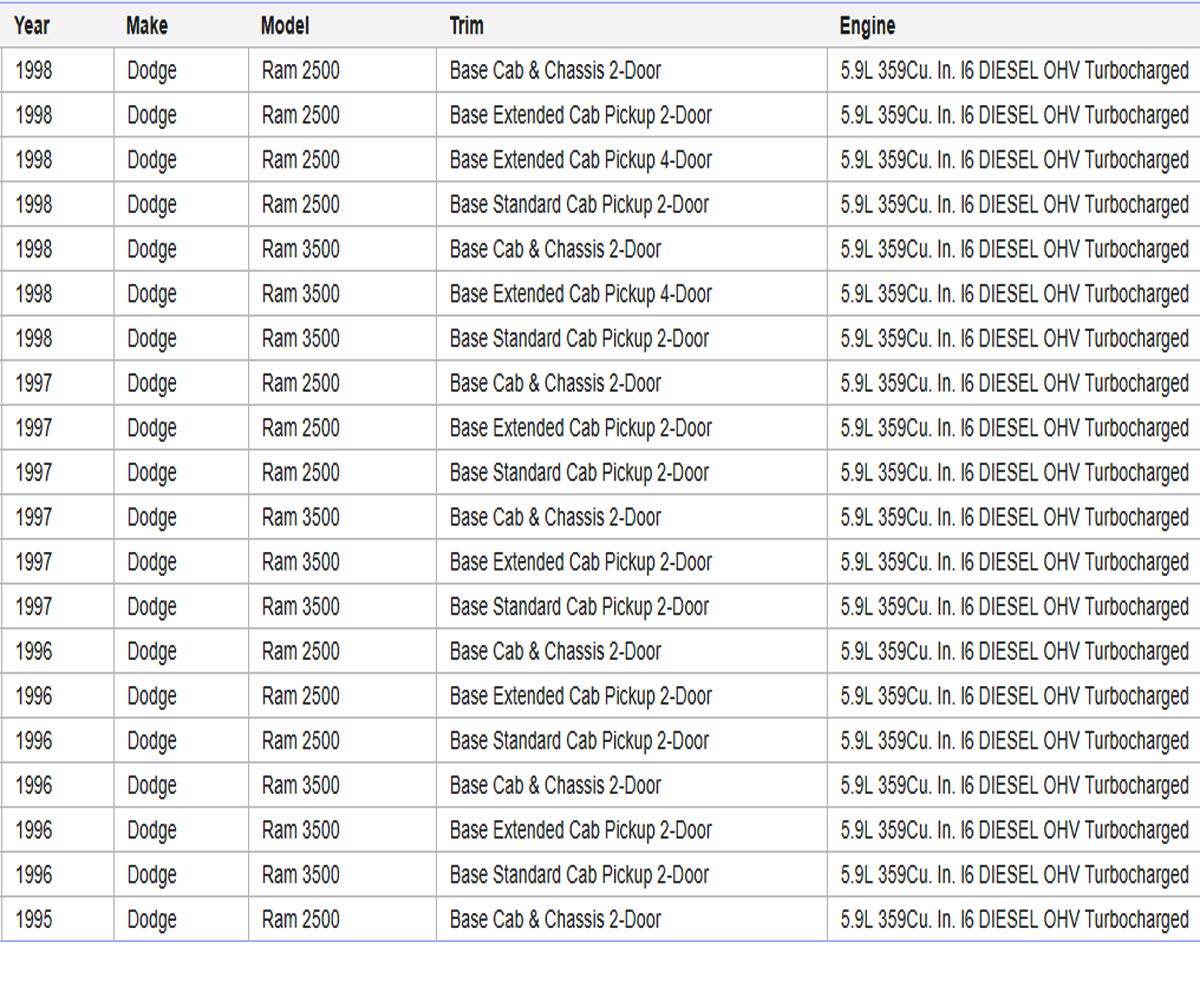Click Ram 2500 model in first 1997 row
Image resolution: width=1200 pixels, height=1000 pixels.
pyautogui.click(x=300, y=383)
